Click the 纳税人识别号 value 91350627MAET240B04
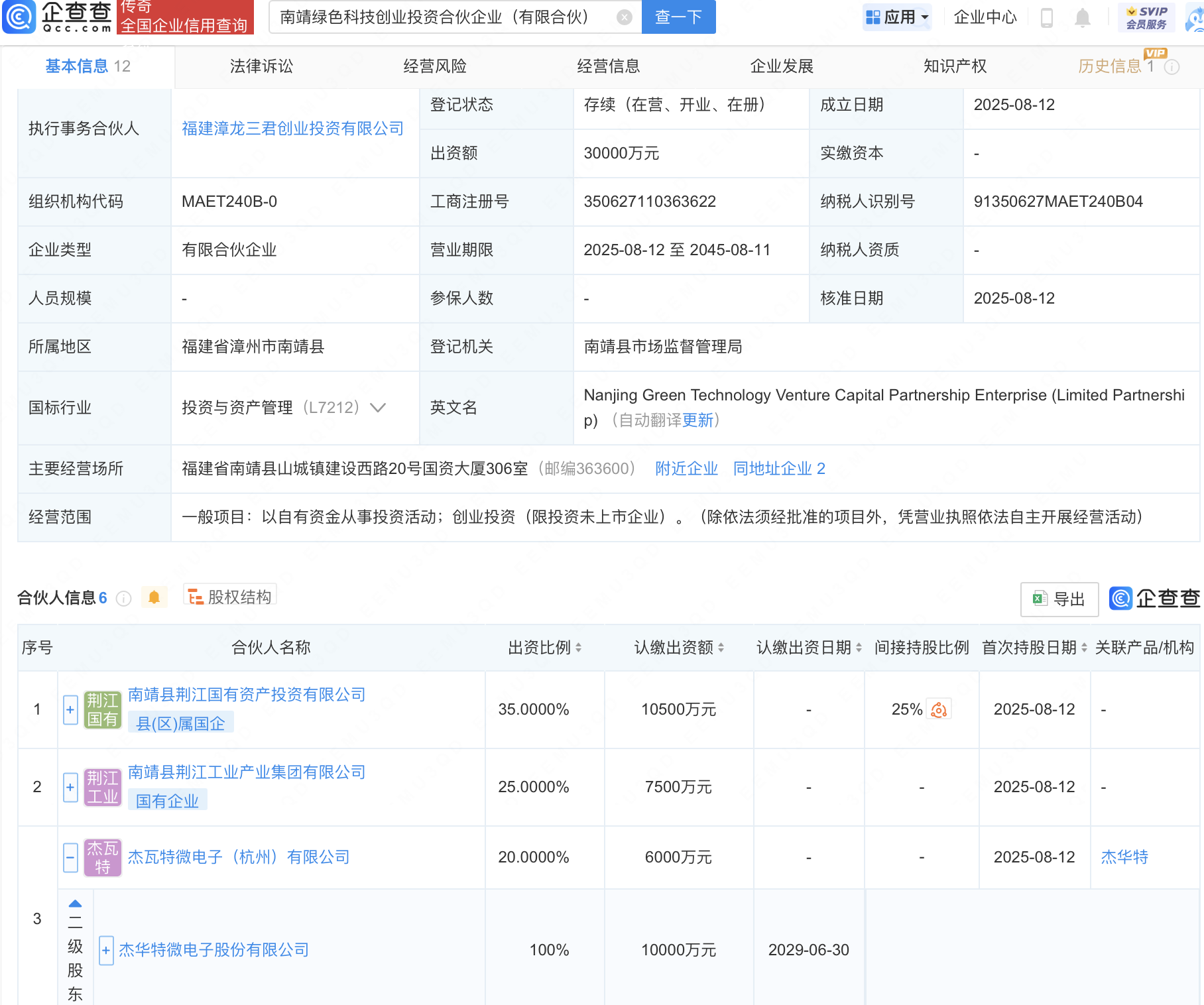Screen dimensions: 1204x1005 point(1058,202)
